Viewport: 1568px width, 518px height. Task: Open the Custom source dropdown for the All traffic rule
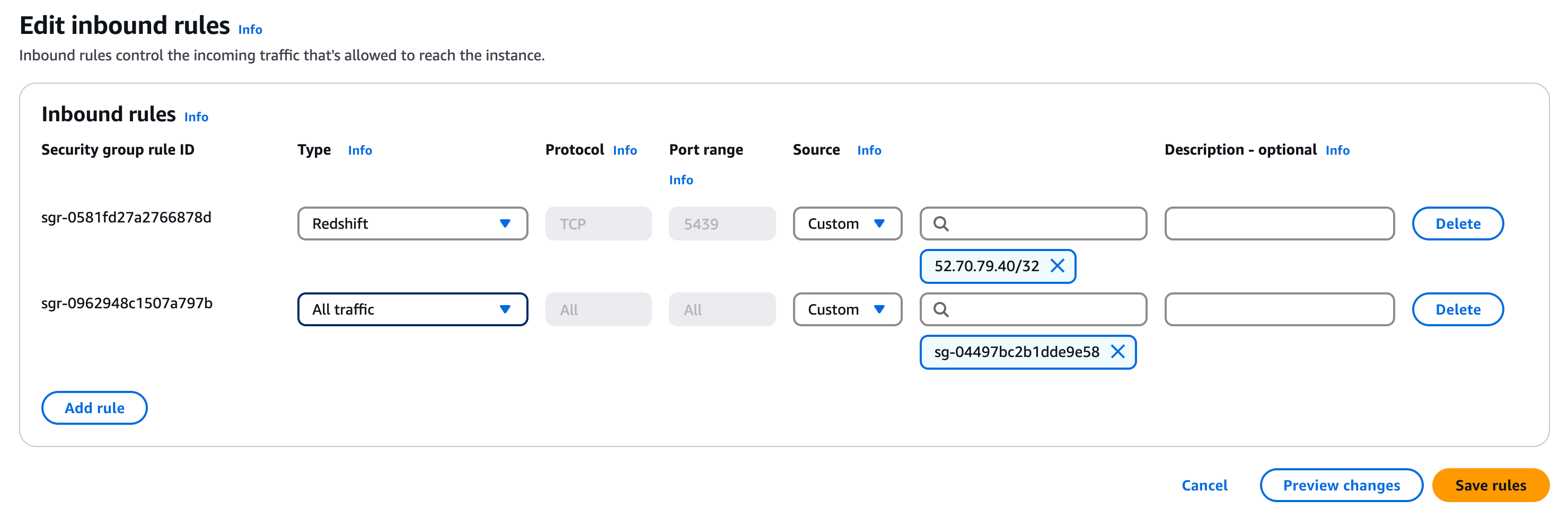tap(847, 309)
